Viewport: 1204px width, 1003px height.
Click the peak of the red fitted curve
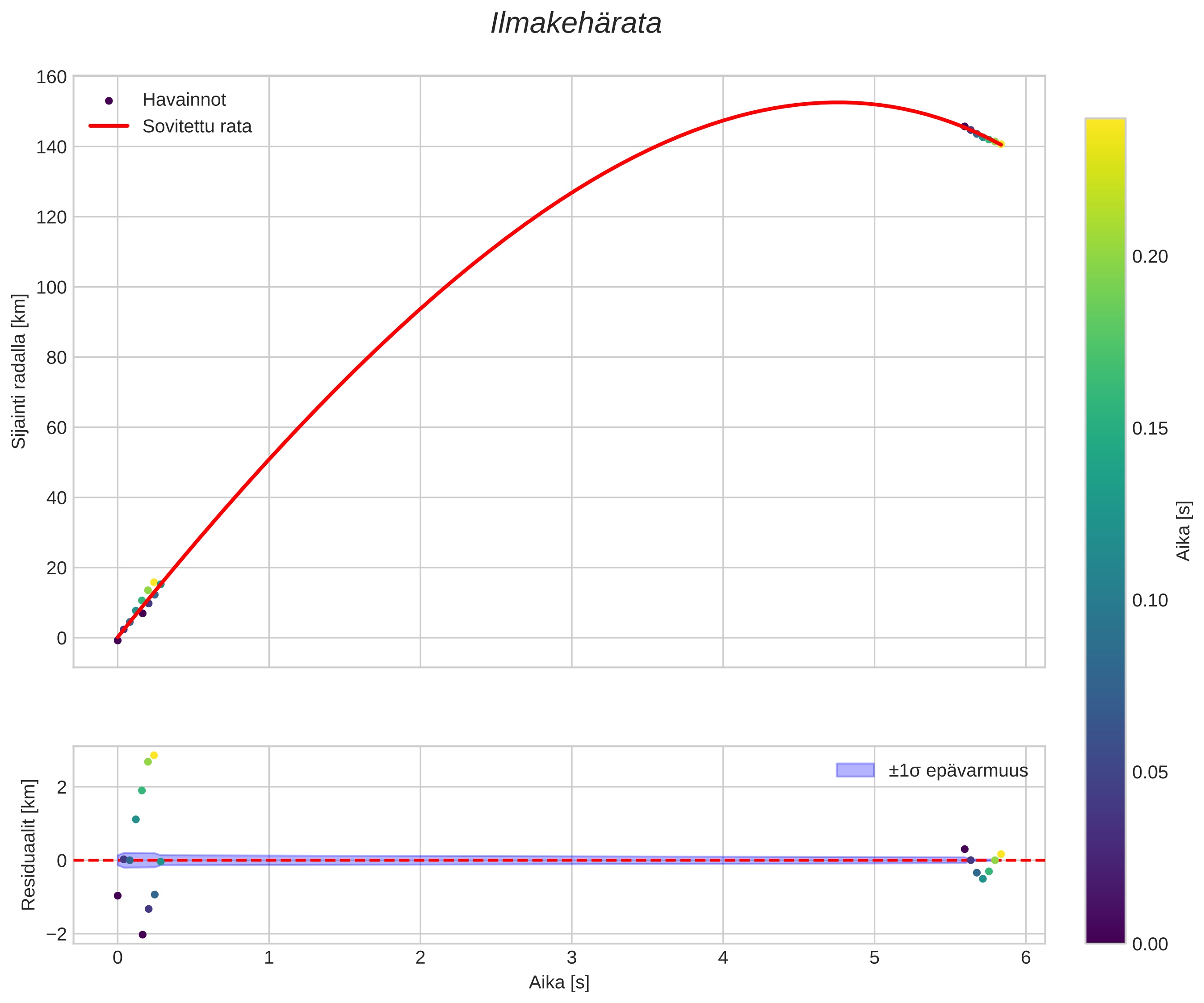pos(838,103)
